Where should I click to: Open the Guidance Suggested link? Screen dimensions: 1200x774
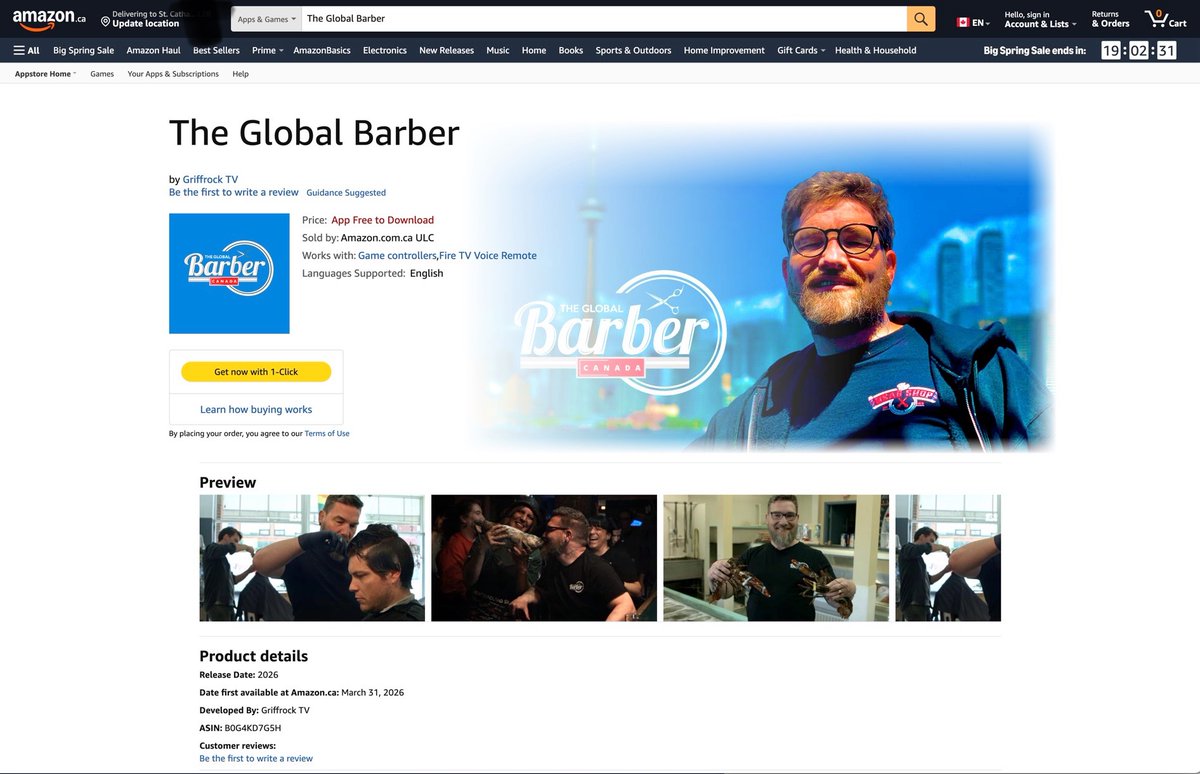coord(346,193)
